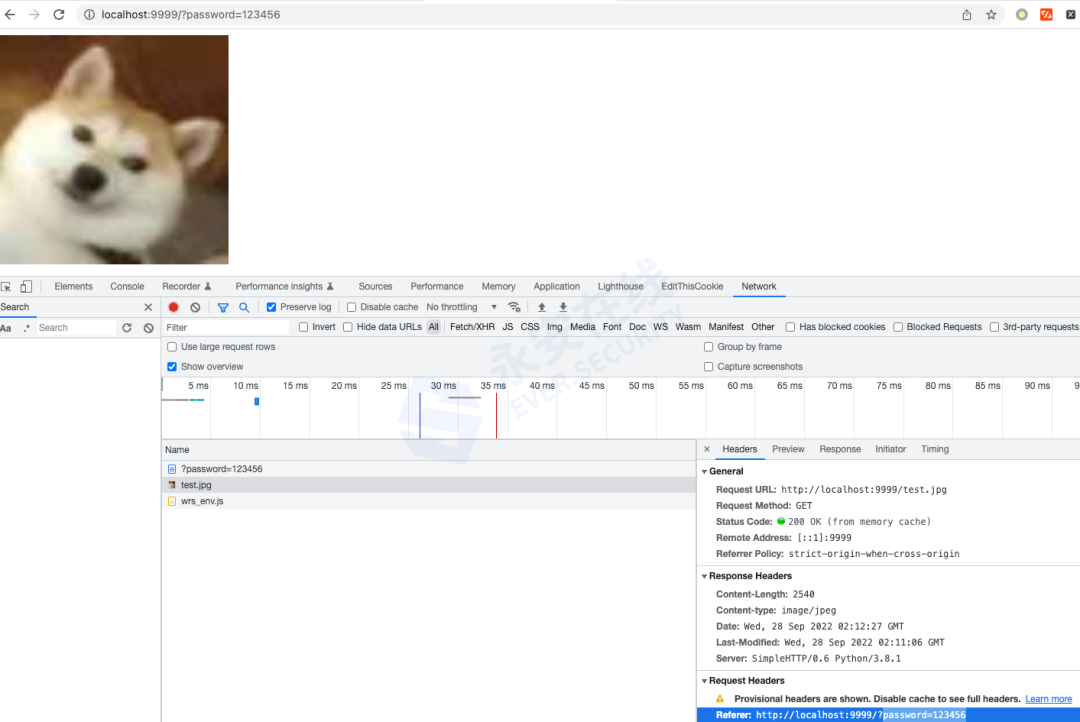The height and width of the screenshot is (722, 1080).
Task: Filter requests by Img
Action: click(554, 327)
